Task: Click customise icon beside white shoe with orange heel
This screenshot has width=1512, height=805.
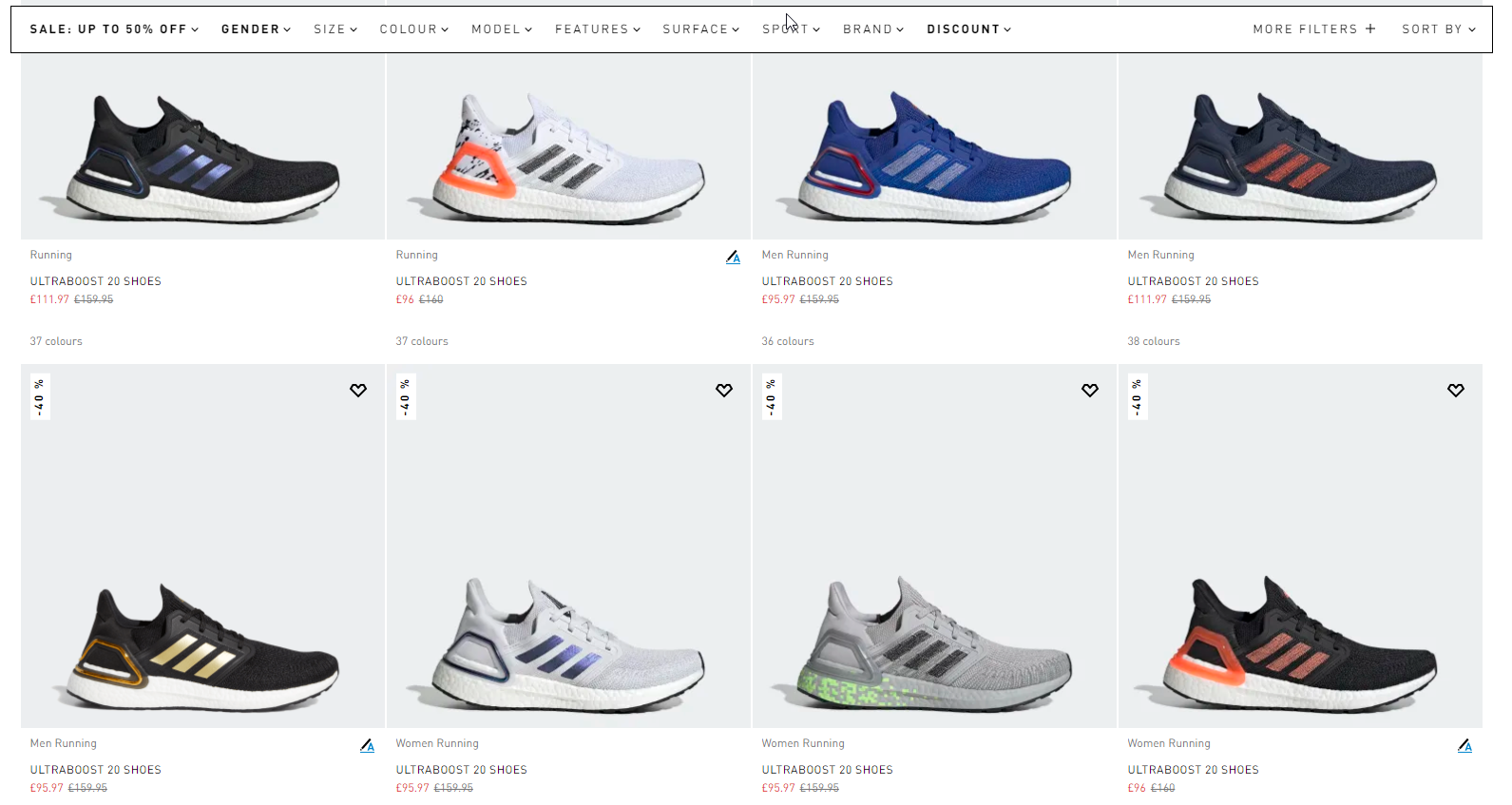Action: (x=734, y=257)
